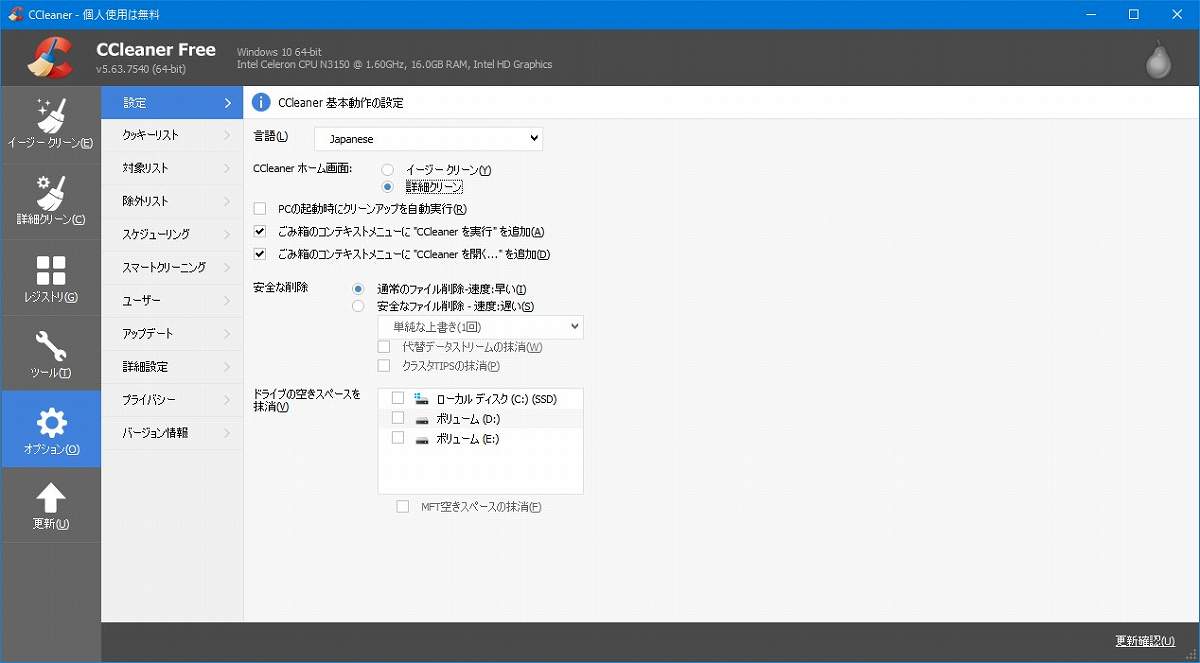Screen dimensions: 1200x663
Task: Click the blue info icon beside settings title
Action: 261,102
